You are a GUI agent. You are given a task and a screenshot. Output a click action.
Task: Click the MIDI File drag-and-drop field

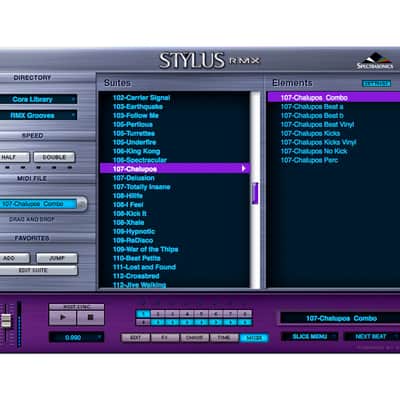click(x=38, y=204)
